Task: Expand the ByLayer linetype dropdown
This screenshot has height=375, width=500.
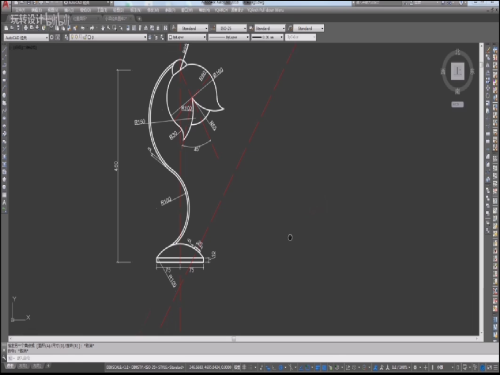Action: pos(229,37)
